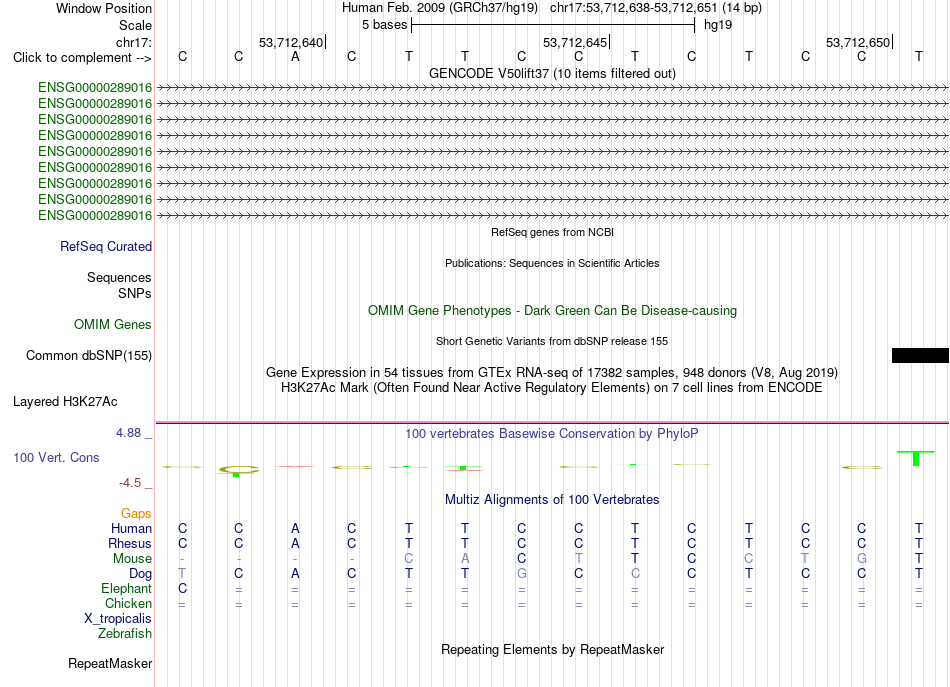Click the 'X_tropicalis' alignment row label

118,619
